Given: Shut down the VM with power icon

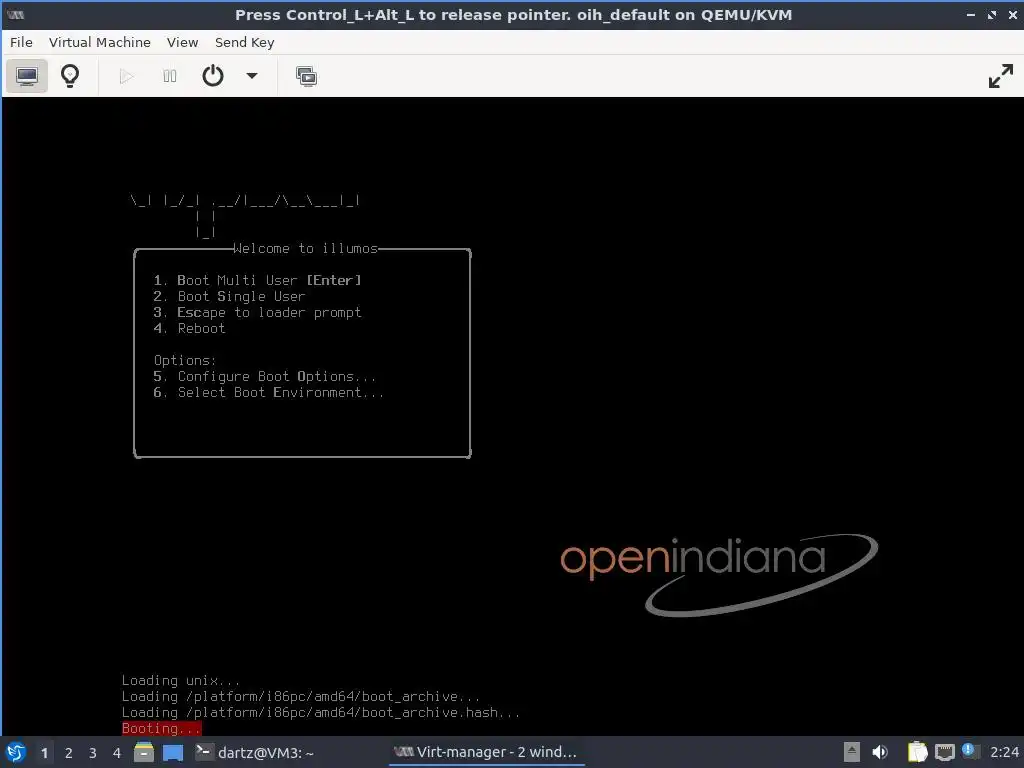Looking at the screenshot, I should tap(213, 76).
